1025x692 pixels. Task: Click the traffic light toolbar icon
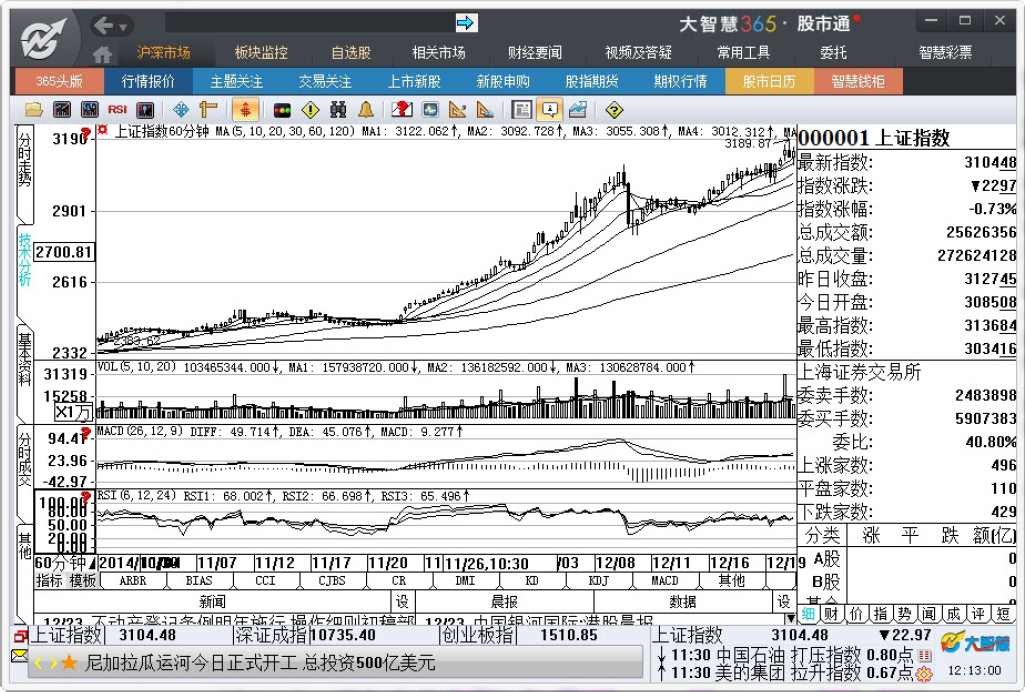(x=282, y=110)
